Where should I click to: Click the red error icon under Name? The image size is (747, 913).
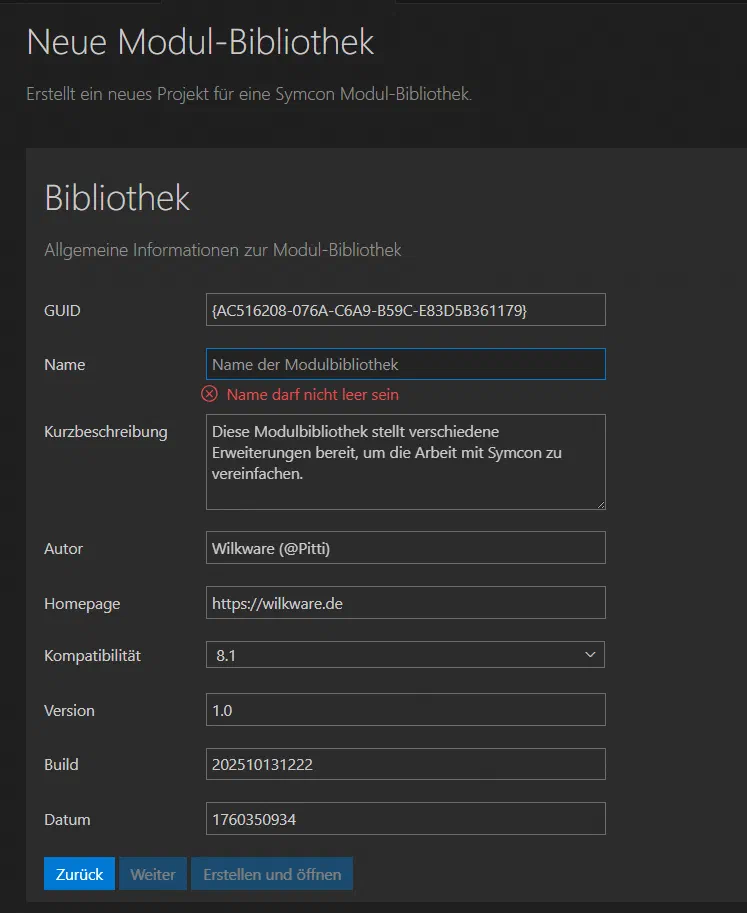click(x=210, y=394)
